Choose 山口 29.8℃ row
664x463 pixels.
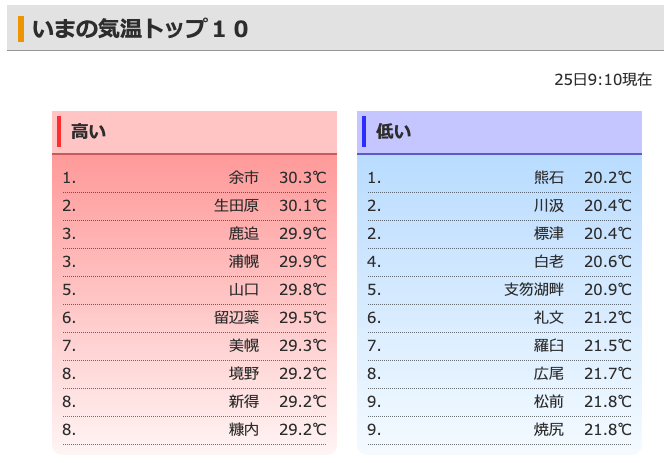[x=194, y=290]
